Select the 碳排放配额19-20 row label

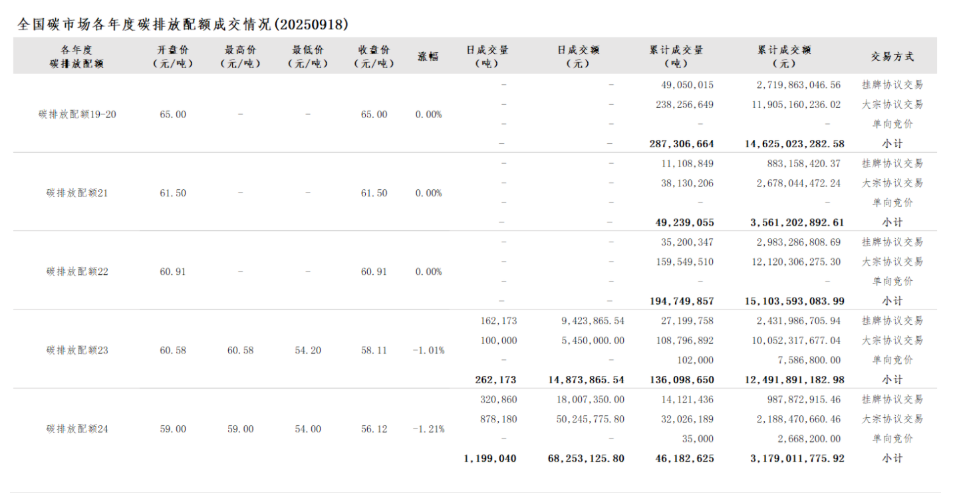(77, 114)
